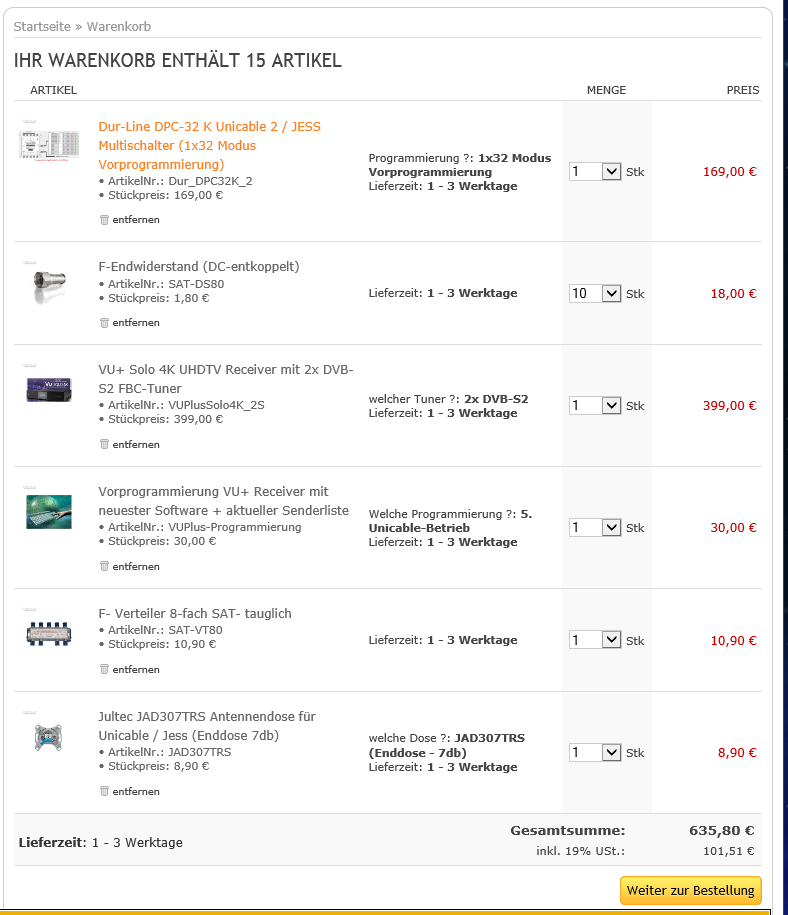Open F-Endwiderstand (DC-entkoppelt) product link
Image resolution: width=788 pixels, height=915 pixels.
point(198,267)
